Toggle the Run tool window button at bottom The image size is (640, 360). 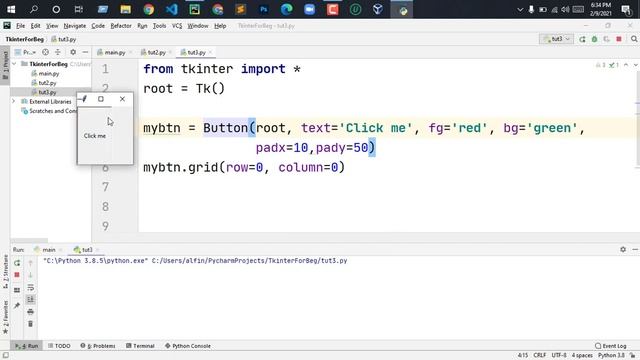[x=27, y=346]
